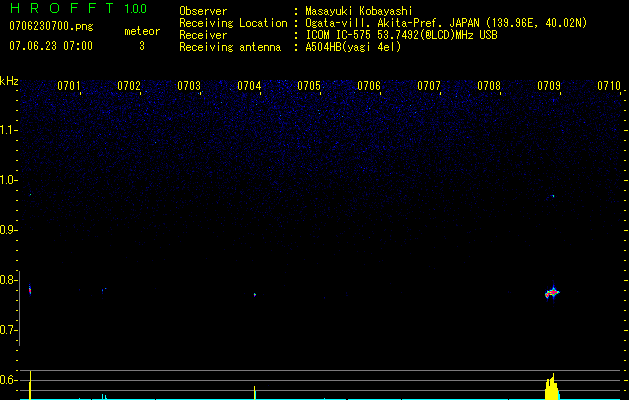
Task: Click the HROFFT 1.0.0 title text
Action: (x=78, y=8)
